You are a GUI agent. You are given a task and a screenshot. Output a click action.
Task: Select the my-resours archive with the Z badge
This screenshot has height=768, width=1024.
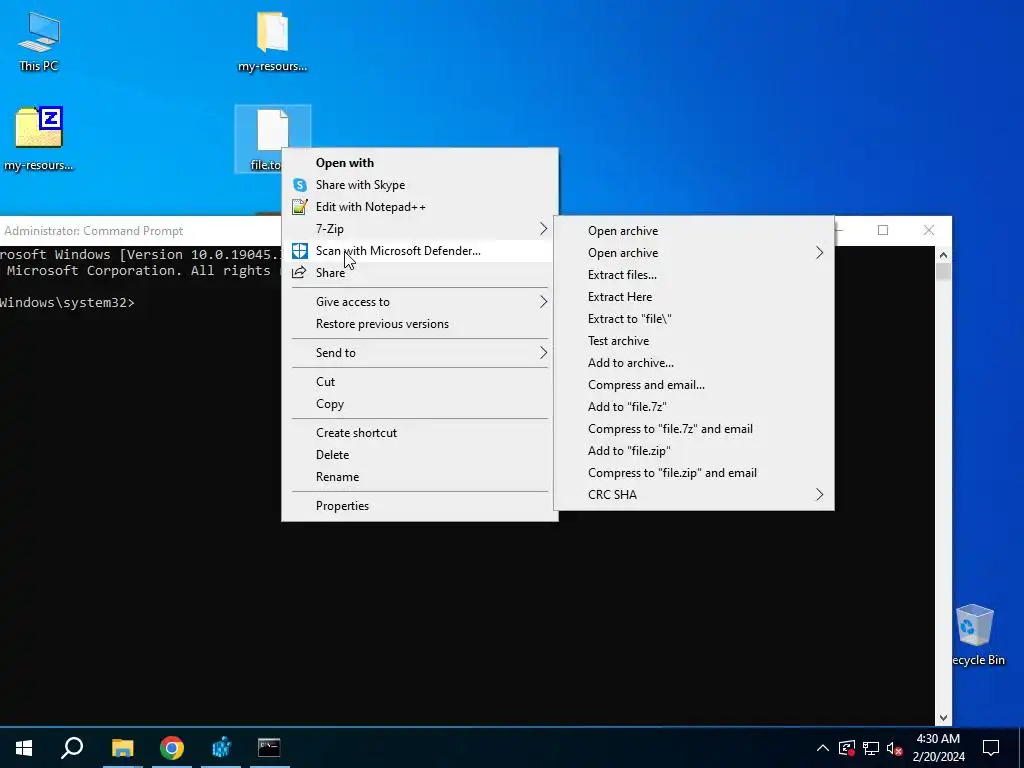[x=39, y=138]
